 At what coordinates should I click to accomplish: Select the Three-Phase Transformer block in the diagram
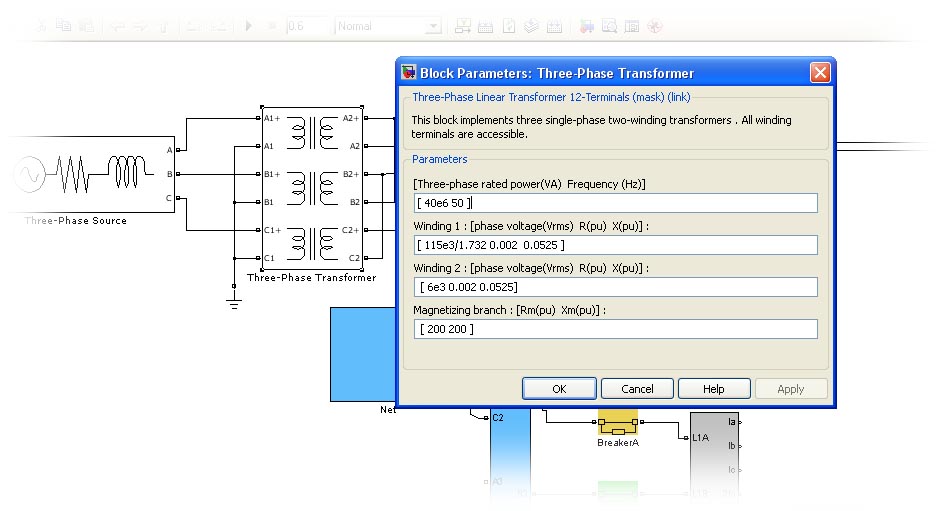coord(313,187)
